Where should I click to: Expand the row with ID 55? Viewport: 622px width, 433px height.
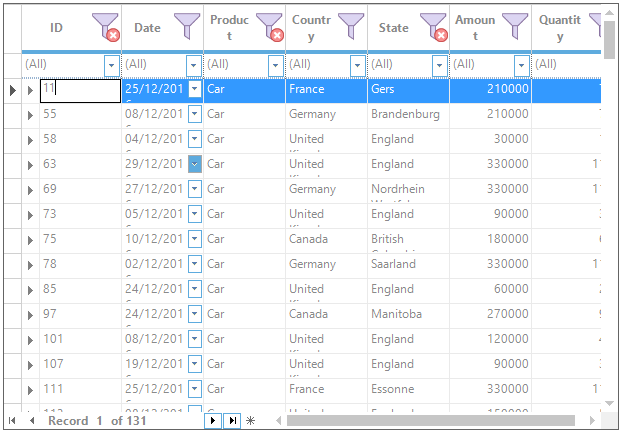(31, 115)
